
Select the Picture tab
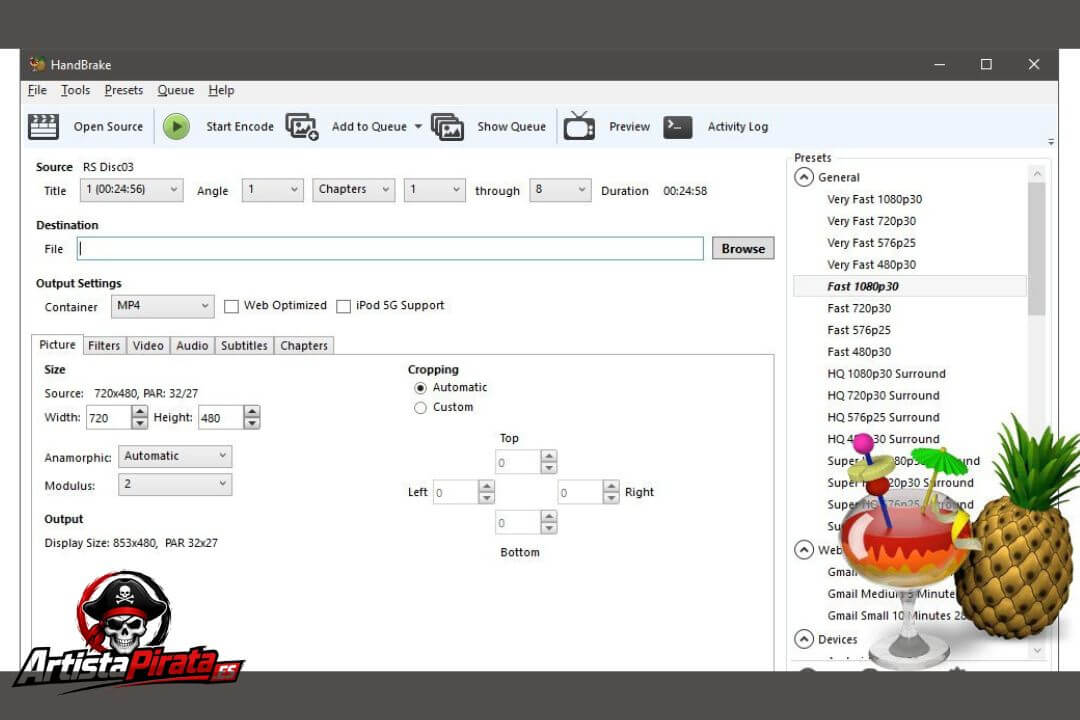[57, 344]
